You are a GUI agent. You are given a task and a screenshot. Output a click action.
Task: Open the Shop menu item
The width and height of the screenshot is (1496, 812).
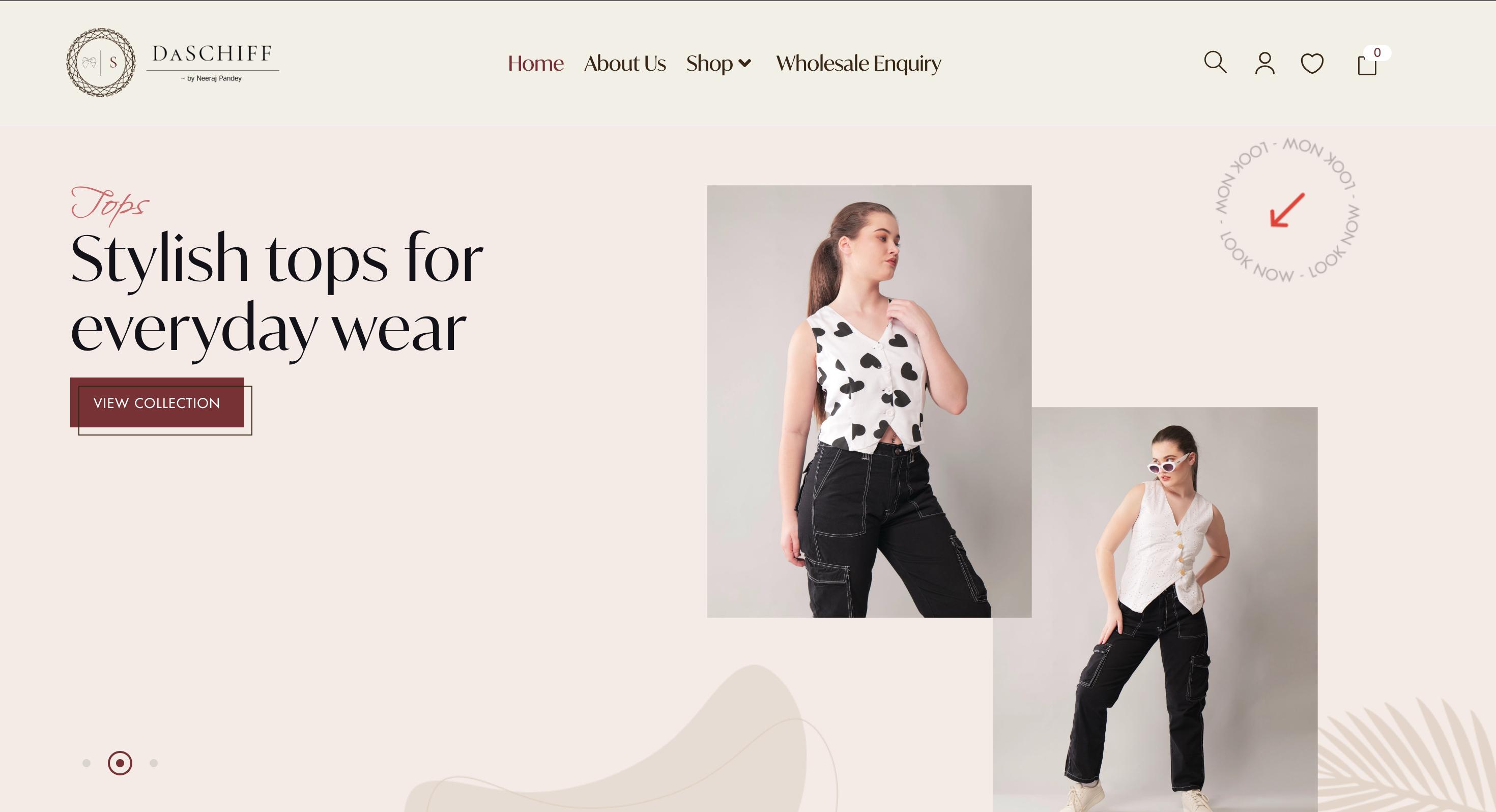[709, 63]
